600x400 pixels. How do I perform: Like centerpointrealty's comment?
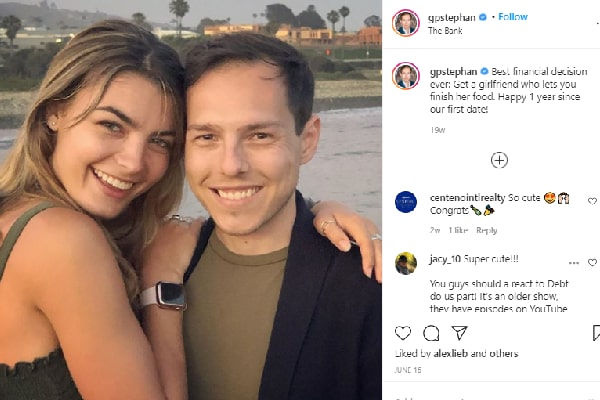pos(592,200)
